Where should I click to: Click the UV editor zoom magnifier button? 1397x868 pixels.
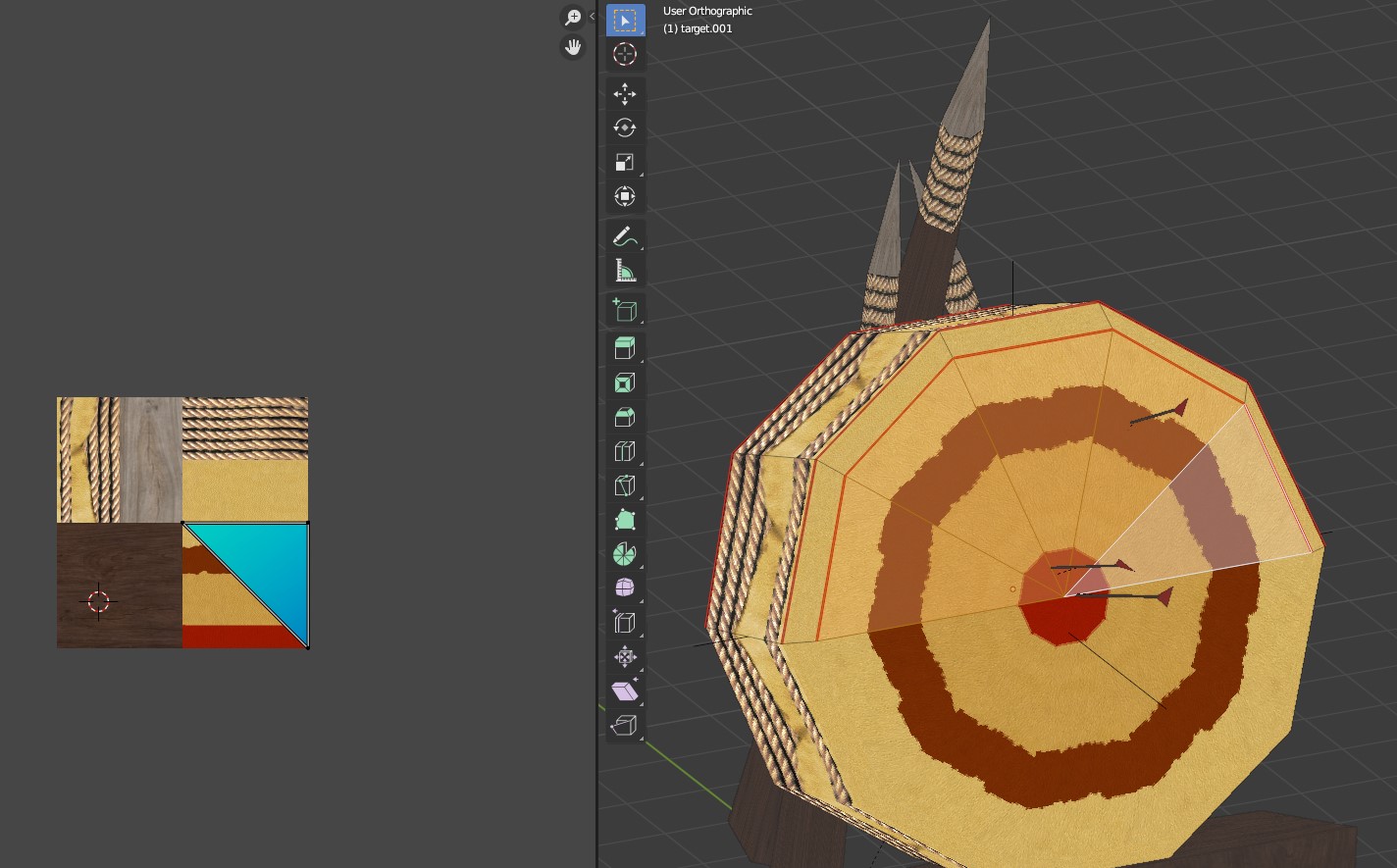(x=573, y=18)
